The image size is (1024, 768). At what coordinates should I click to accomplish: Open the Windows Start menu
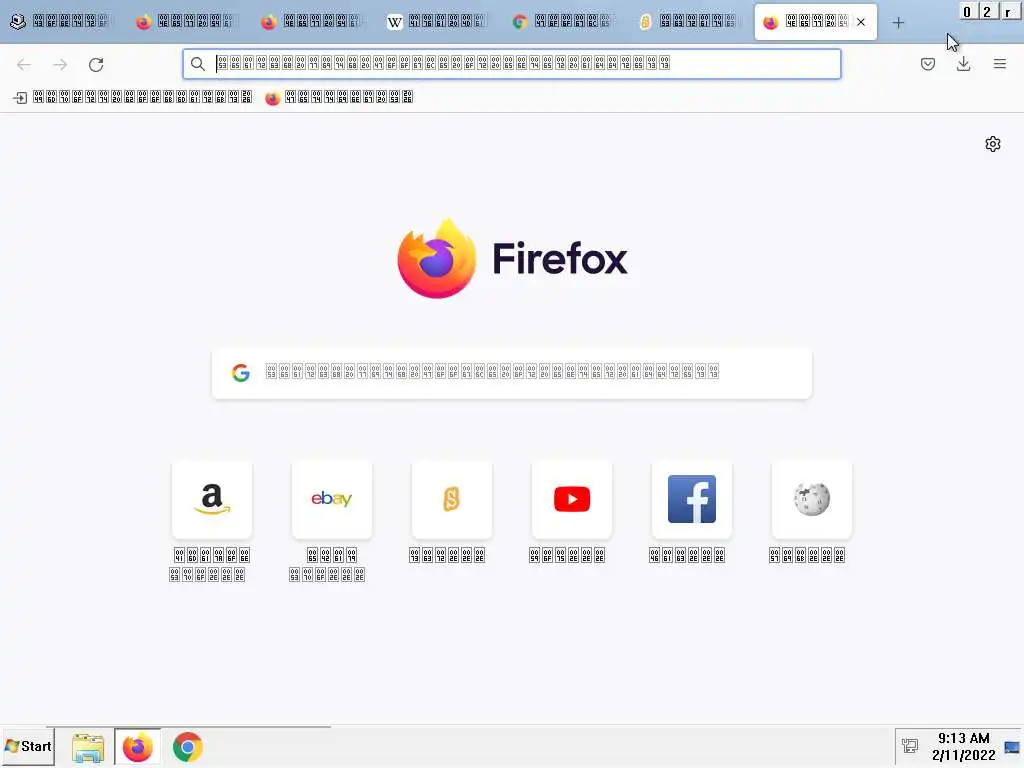pos(27,746)
